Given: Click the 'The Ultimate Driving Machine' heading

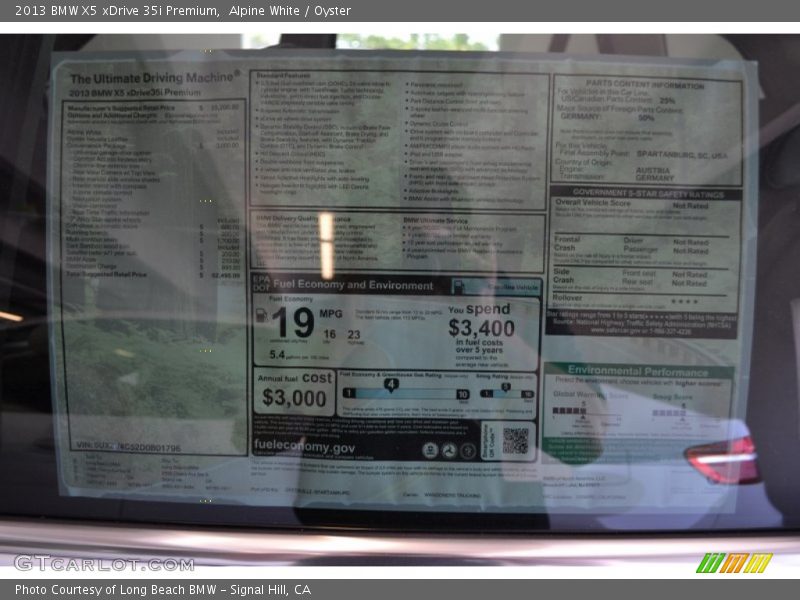Looking at the screenshot, I should click(155, 78).
